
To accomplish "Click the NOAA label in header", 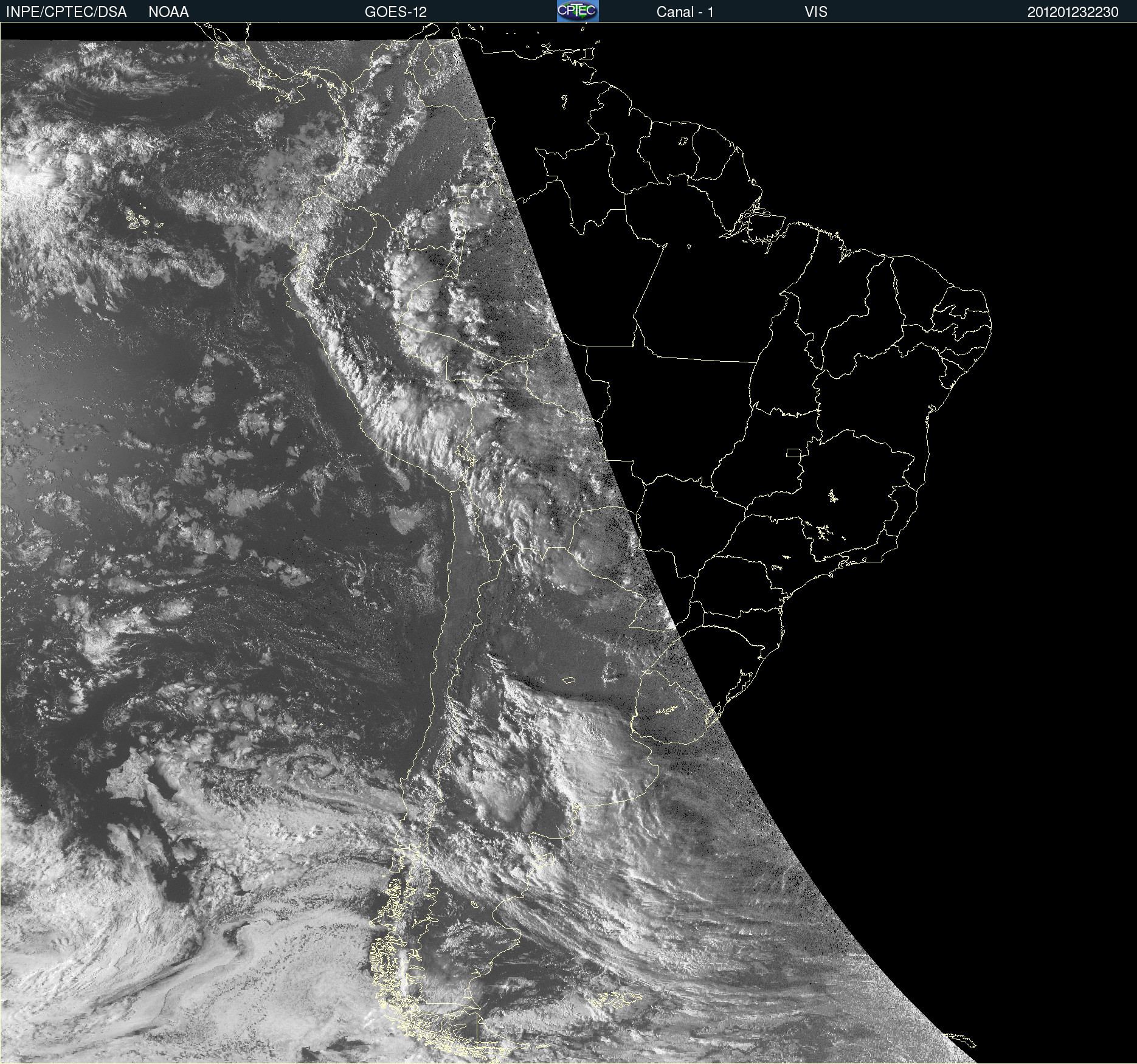I will (168, 12).
